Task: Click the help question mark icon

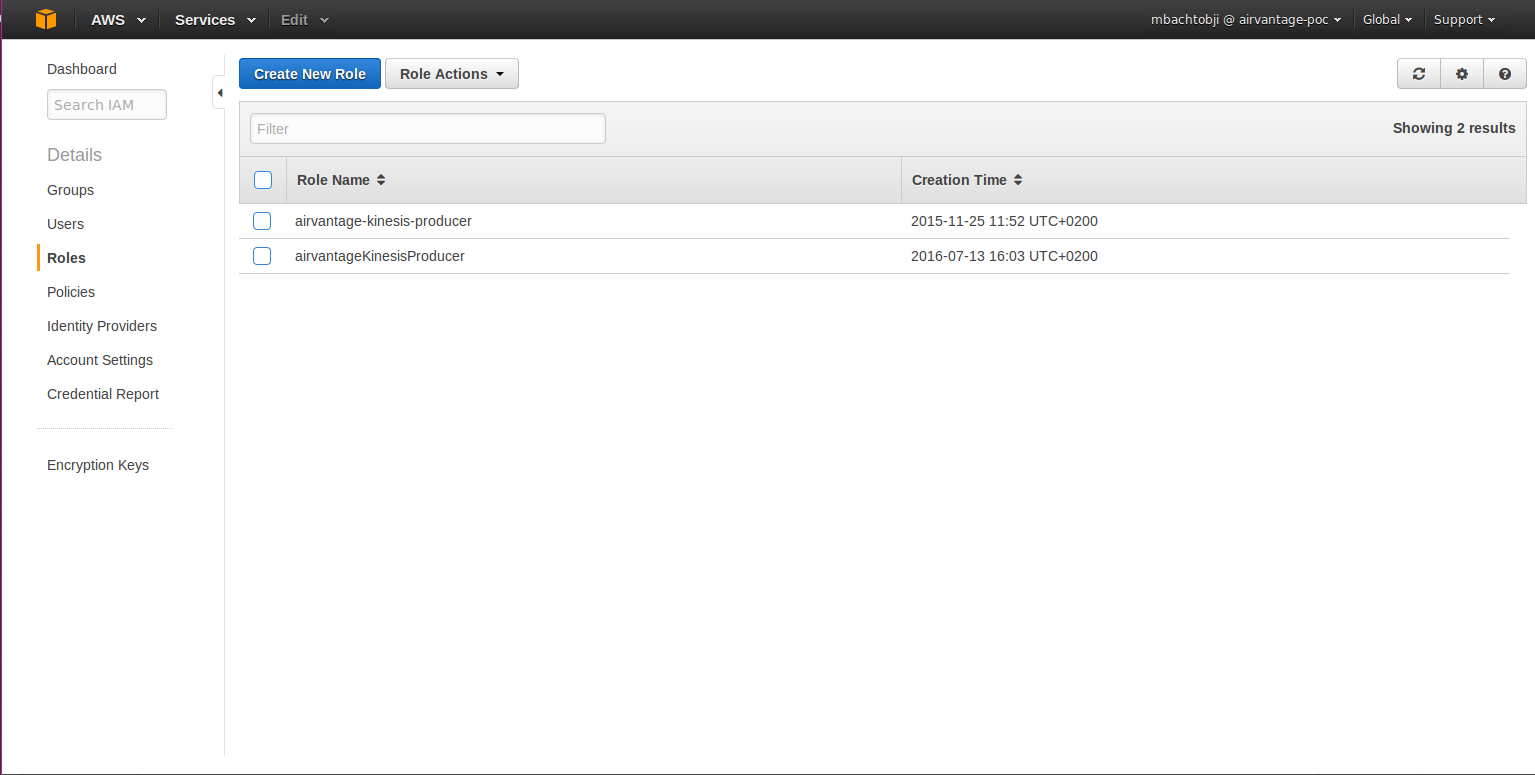Action: pos(1504,74)
